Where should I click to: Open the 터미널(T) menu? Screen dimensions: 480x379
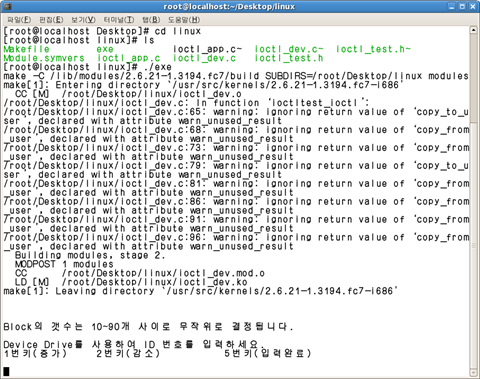tap(119, 20)
